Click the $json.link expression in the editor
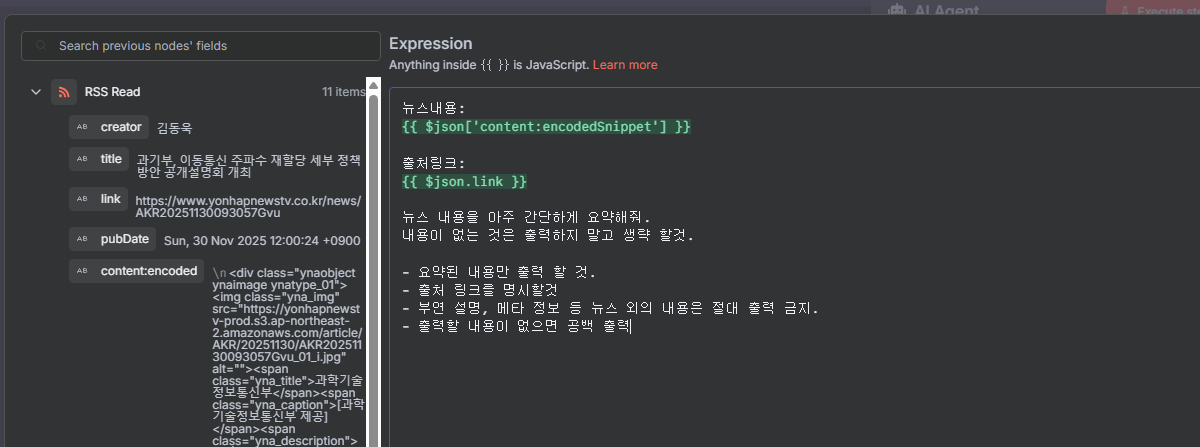The width and height of the screenshot is (1200, 447). point(464,181)
